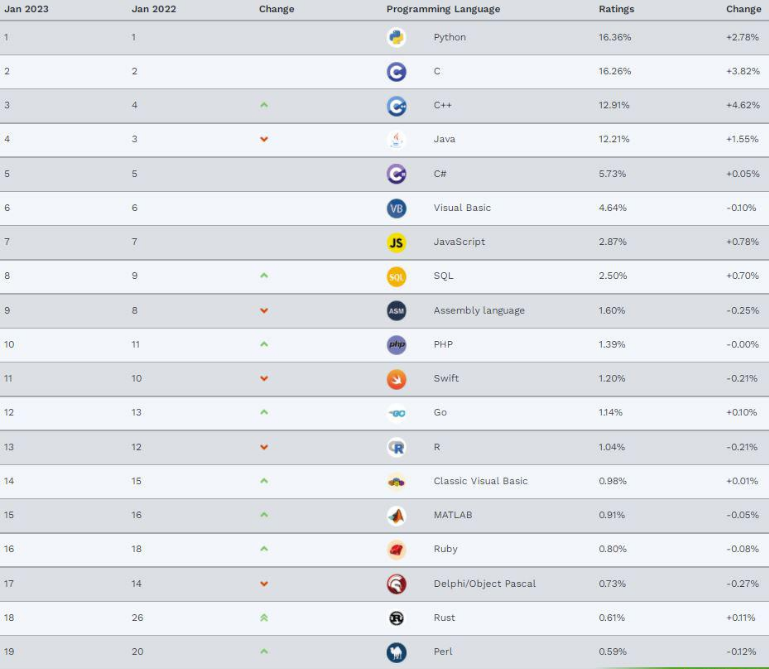Screen dimensions: 769x669
Task: Click the green up arrow for C++
Action: click(x=264, y=105)
